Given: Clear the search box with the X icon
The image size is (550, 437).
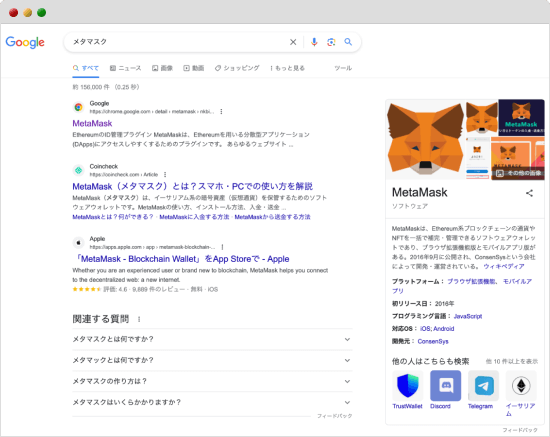Looking at the screenshot, I should tap(293, 42).
